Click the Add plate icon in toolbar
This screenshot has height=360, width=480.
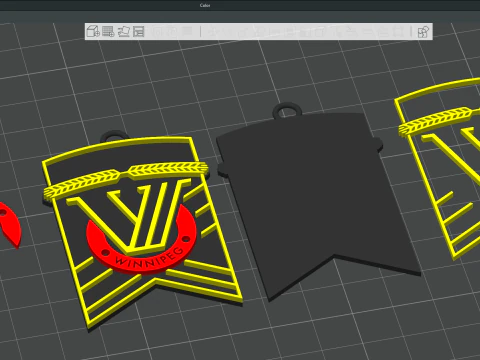pyautogui.click(x=108, y=32)
